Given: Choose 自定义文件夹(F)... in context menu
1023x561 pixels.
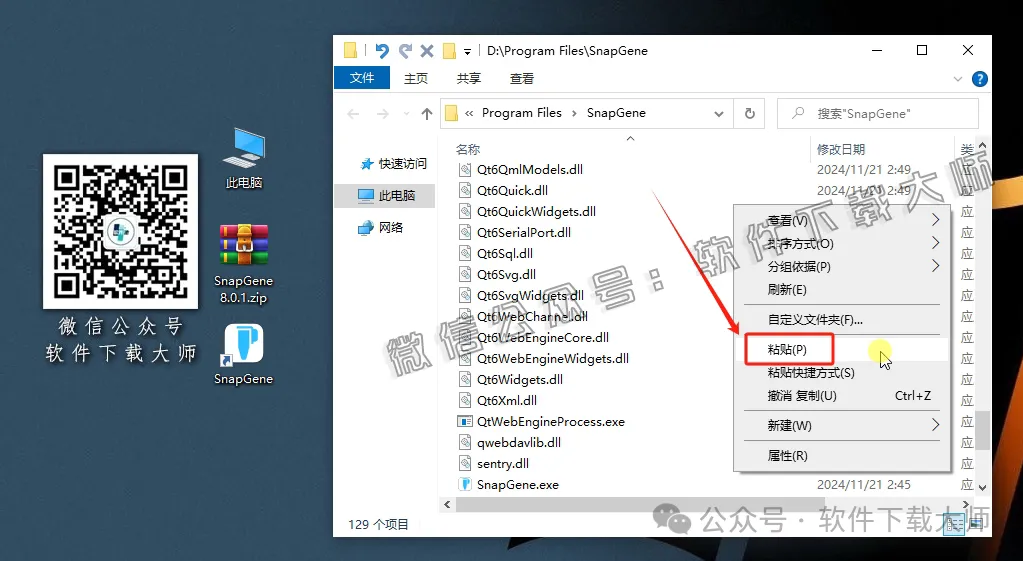Looking at the screenshot, I should point(842,320).
